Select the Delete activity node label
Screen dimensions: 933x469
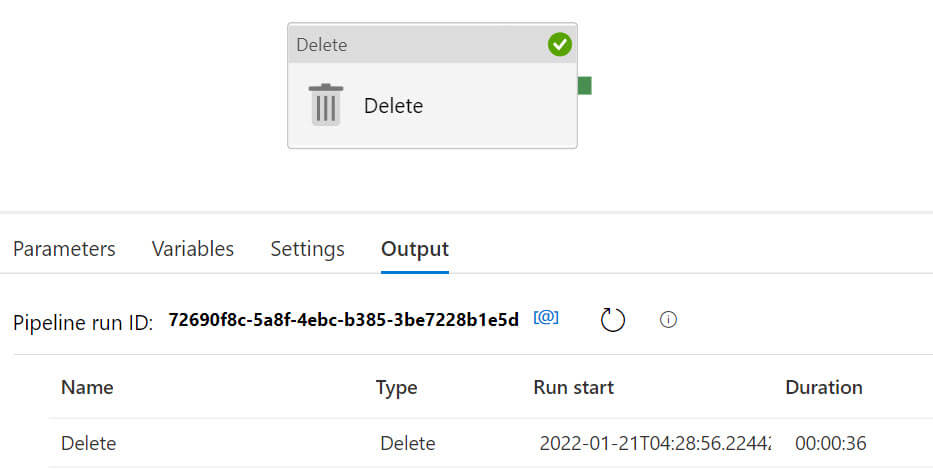(393, 106)
